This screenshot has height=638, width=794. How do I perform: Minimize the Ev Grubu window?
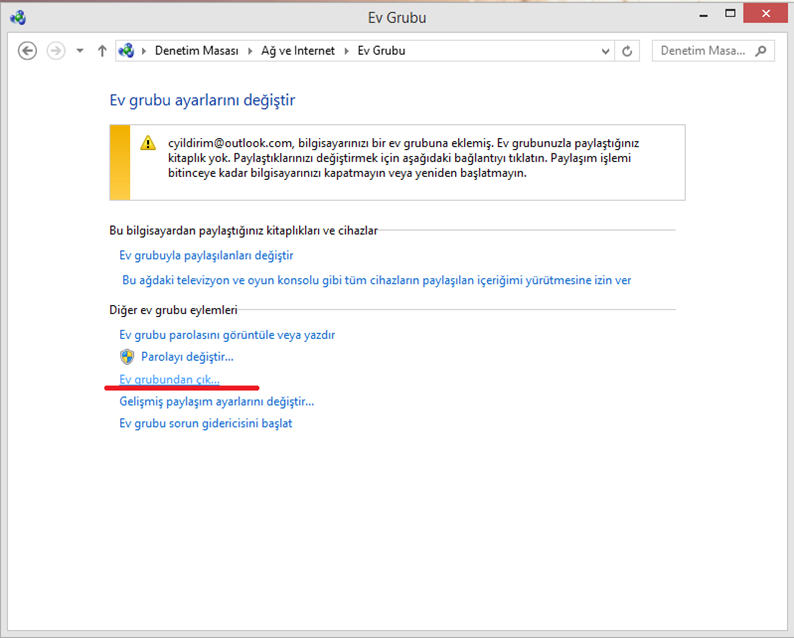(703, 16)
